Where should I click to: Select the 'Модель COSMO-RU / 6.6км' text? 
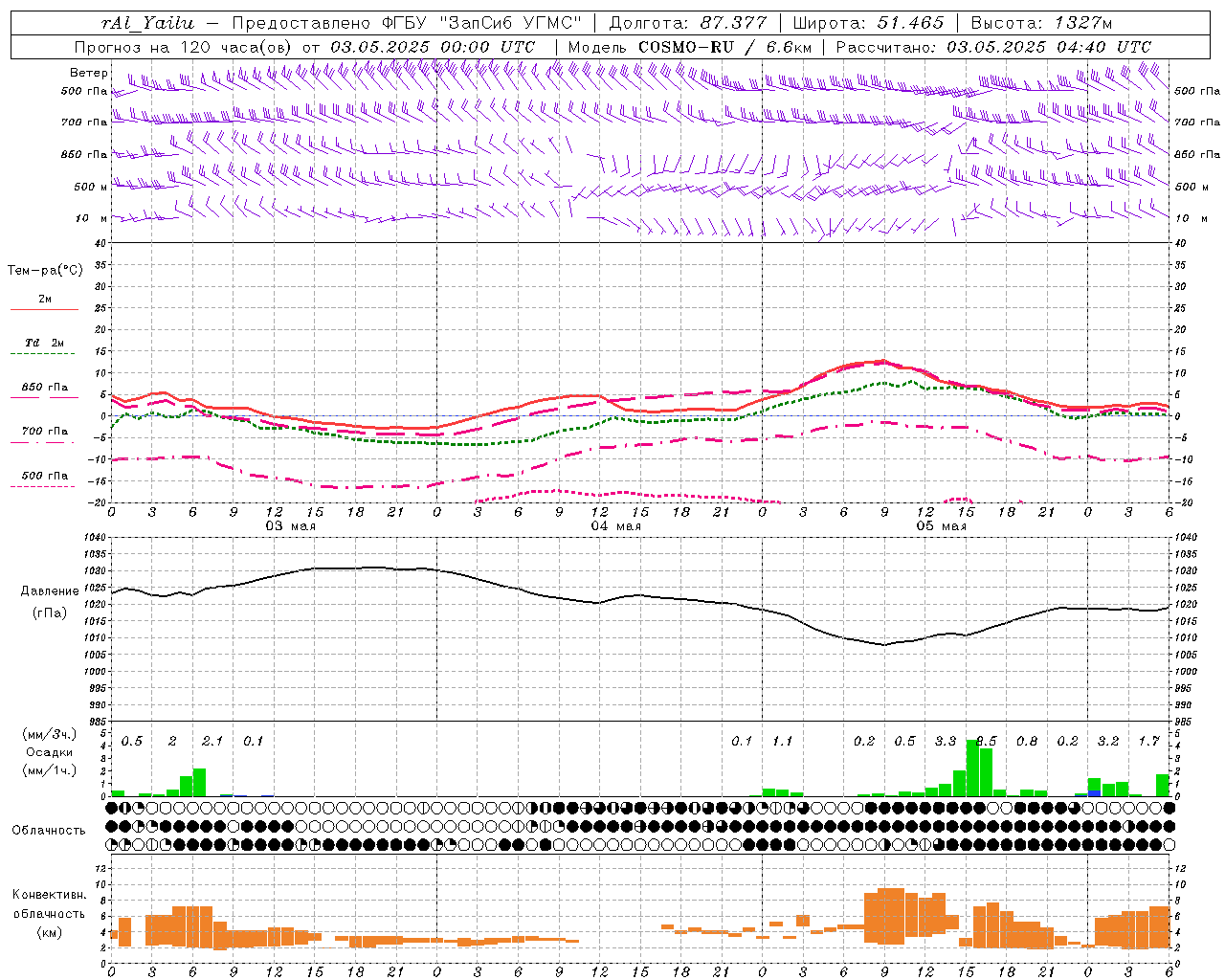click(689, 47)
